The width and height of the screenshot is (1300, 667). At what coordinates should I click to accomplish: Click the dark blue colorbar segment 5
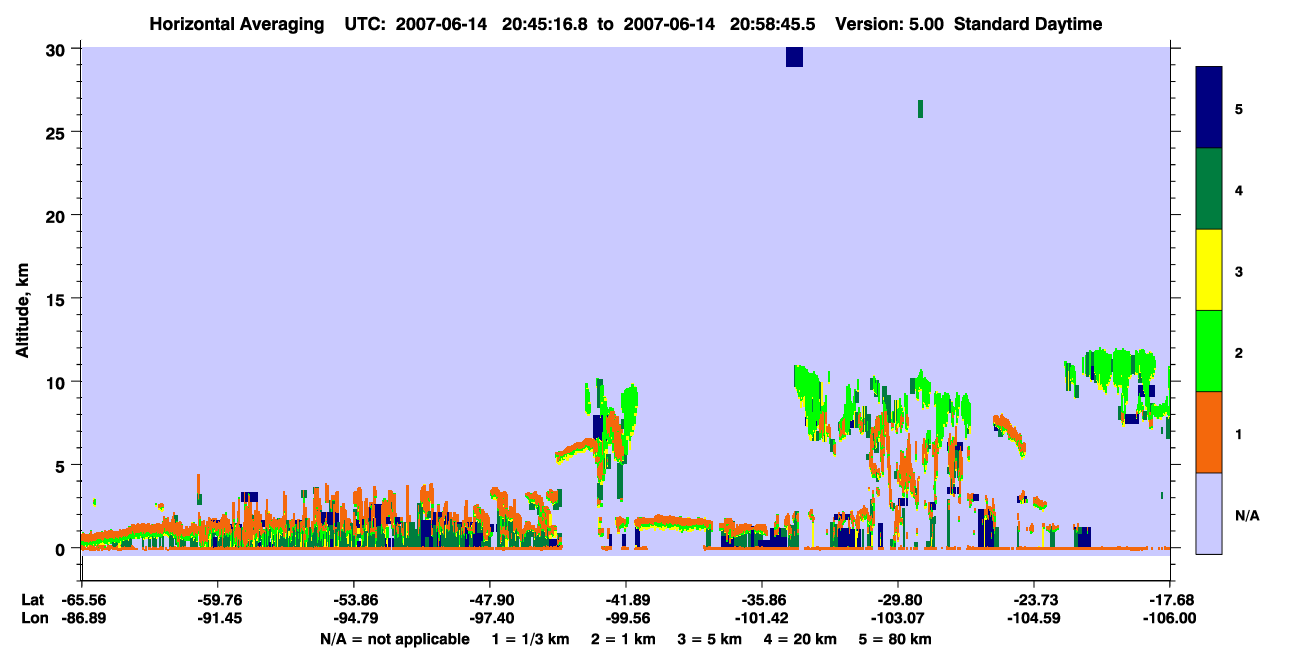[x=1209, y=108]
